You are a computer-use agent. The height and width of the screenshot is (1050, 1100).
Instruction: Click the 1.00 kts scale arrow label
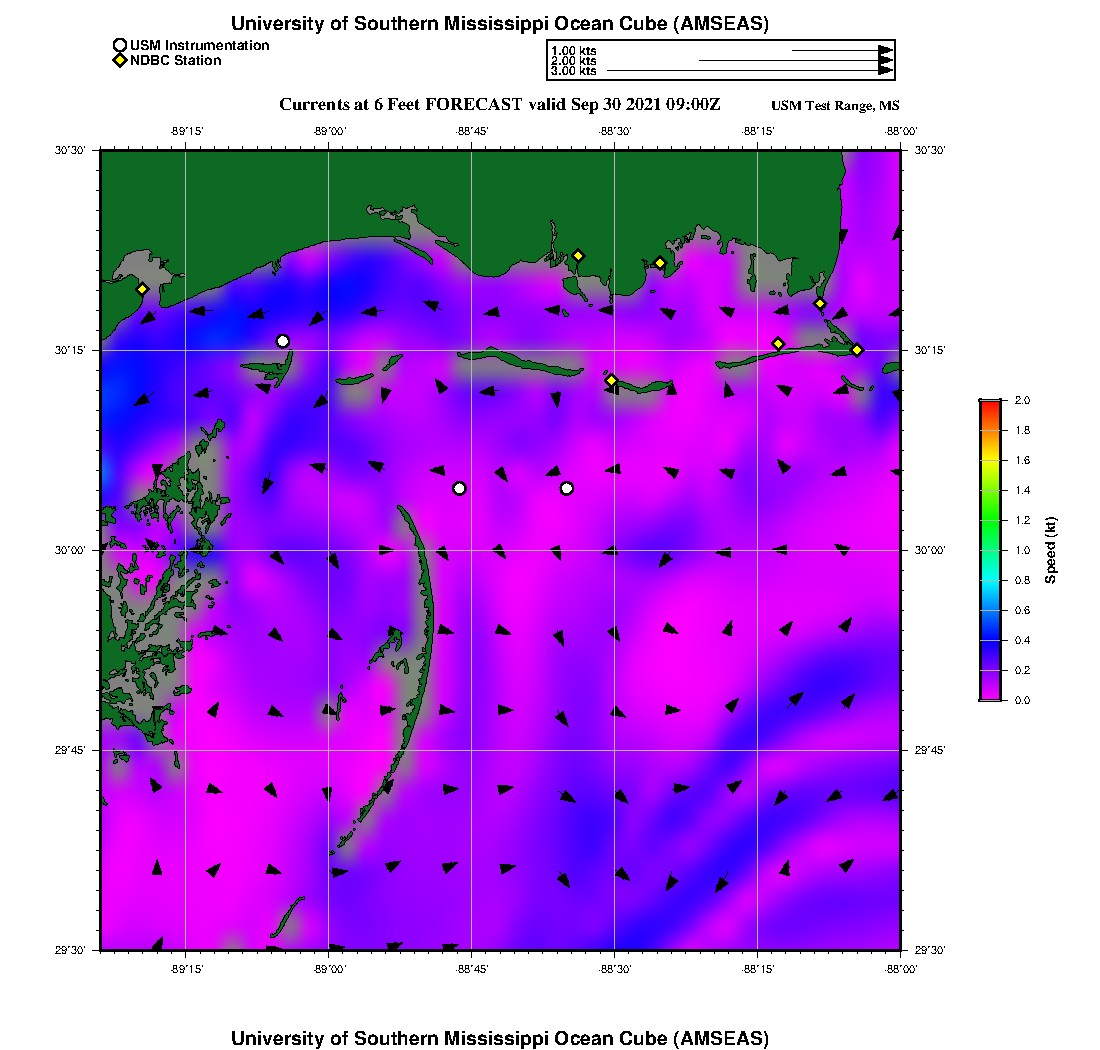(573, 50)
